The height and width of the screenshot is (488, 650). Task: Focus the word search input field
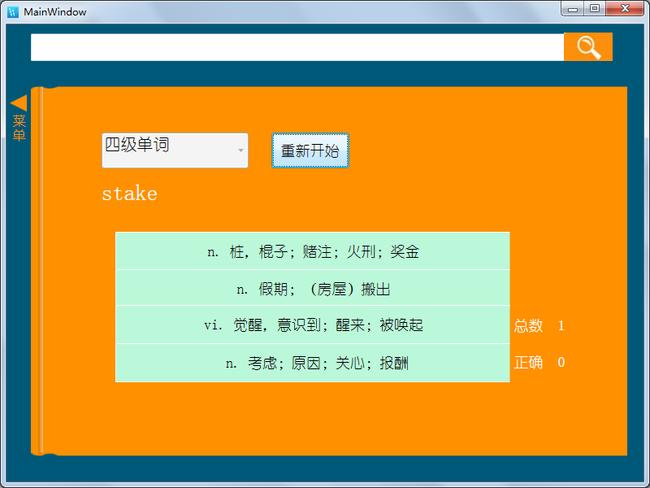297,47
